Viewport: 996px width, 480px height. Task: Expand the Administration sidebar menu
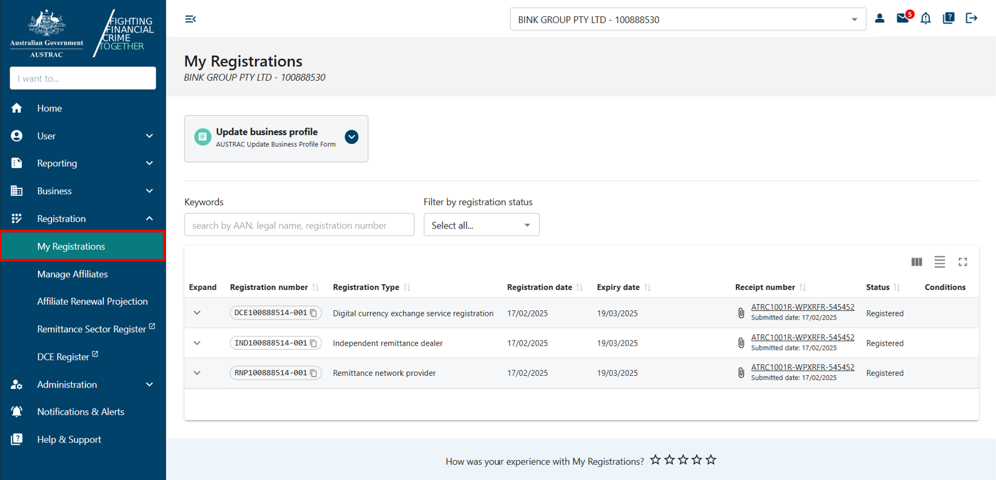[149, 385]
